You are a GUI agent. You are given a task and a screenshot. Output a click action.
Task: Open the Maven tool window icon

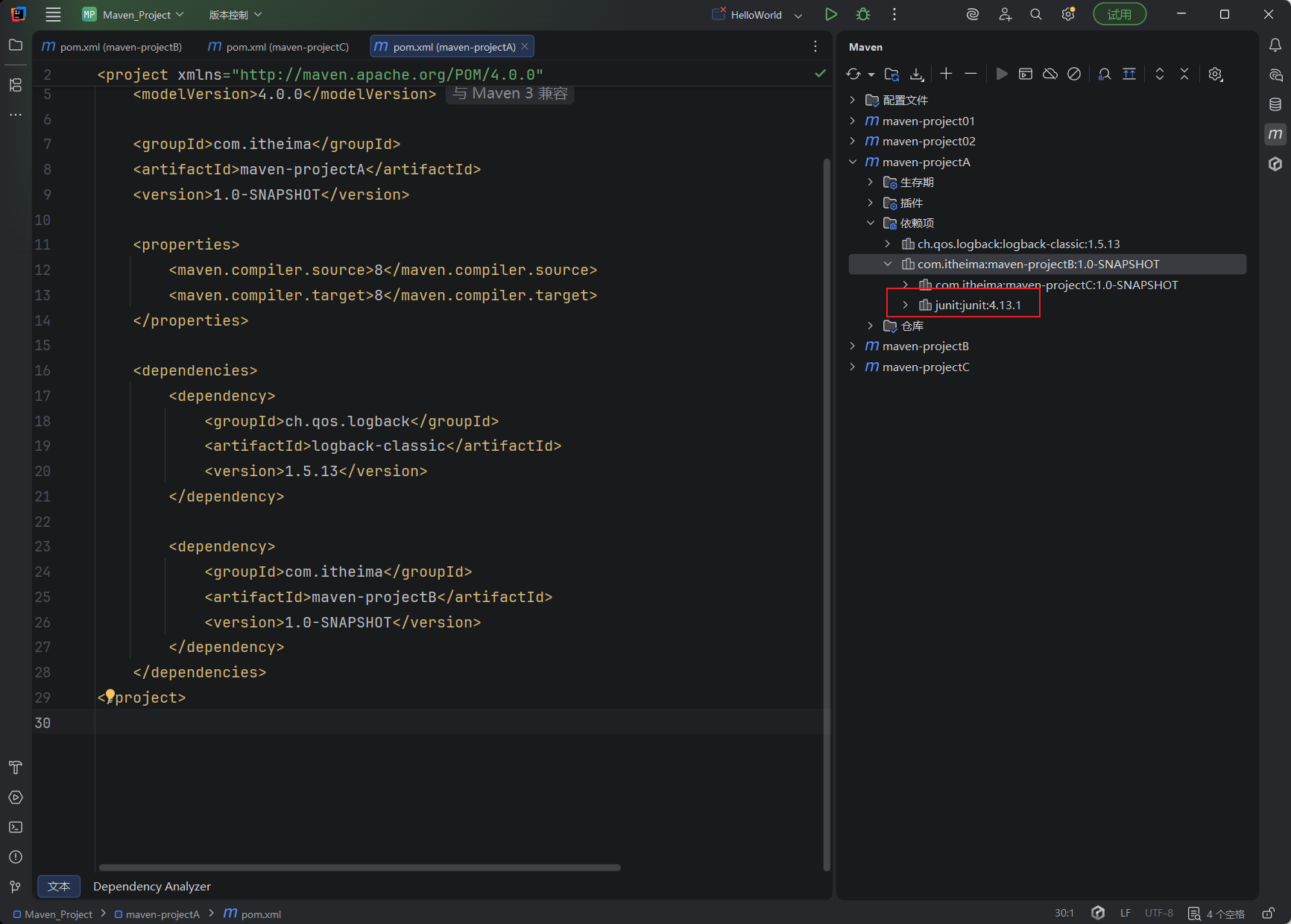coord(1275,134)
